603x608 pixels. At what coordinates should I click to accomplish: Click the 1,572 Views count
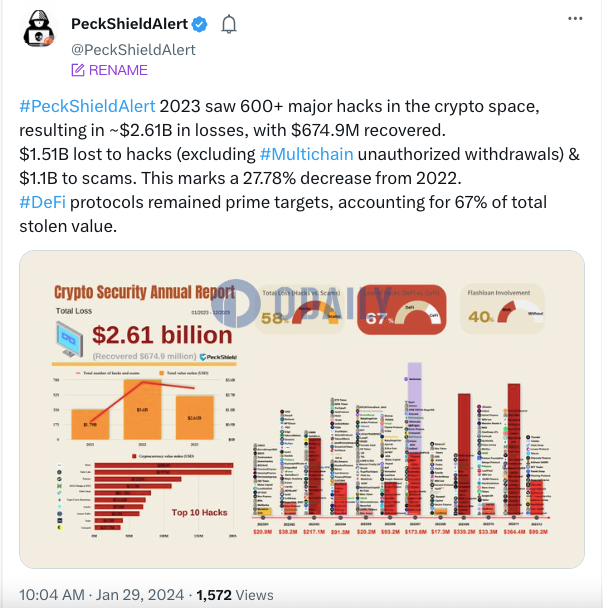(x=235, y=595)
